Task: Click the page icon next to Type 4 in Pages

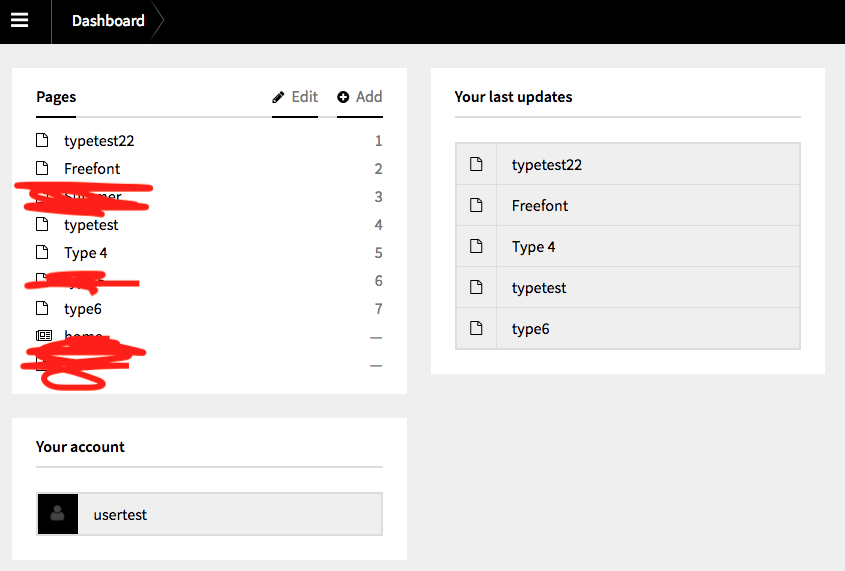Action: (x=43, y=253)
